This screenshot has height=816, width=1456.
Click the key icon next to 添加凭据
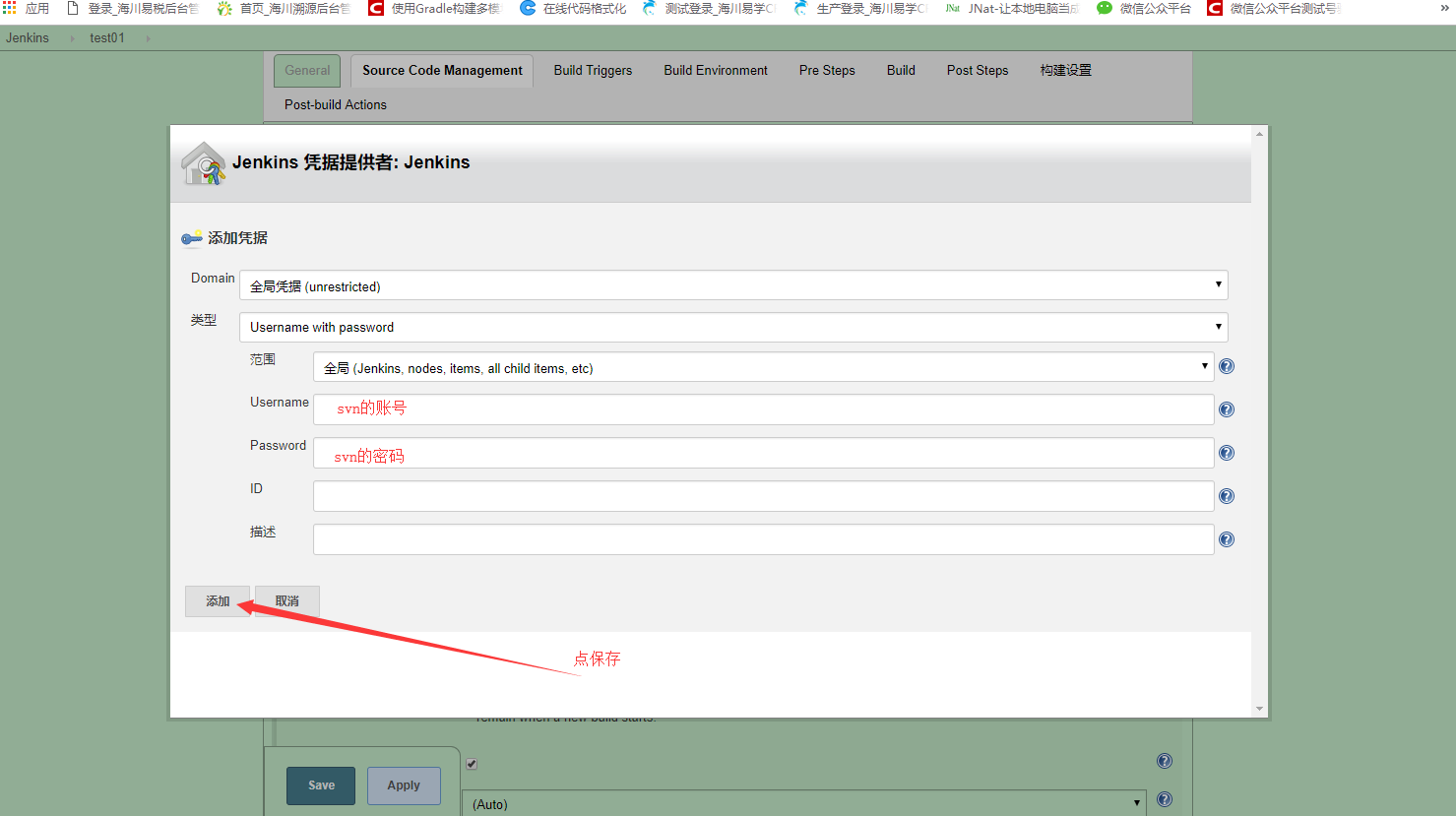[192, 238]
